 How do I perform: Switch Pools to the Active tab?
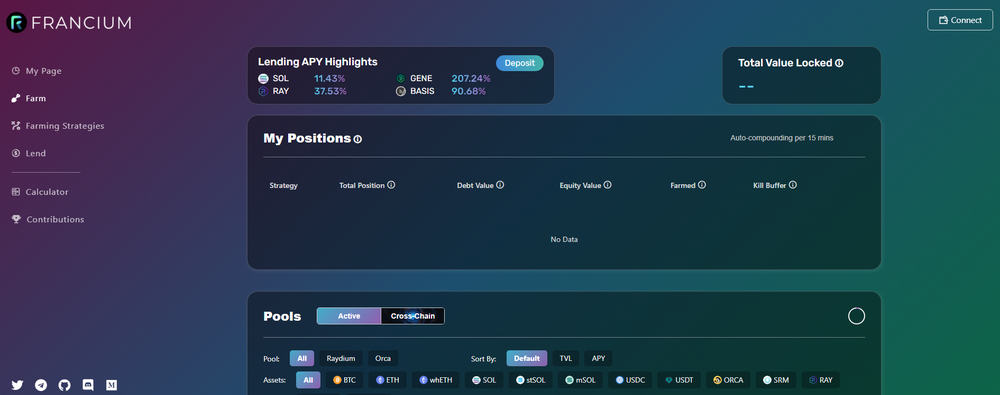tap(349, 316)
